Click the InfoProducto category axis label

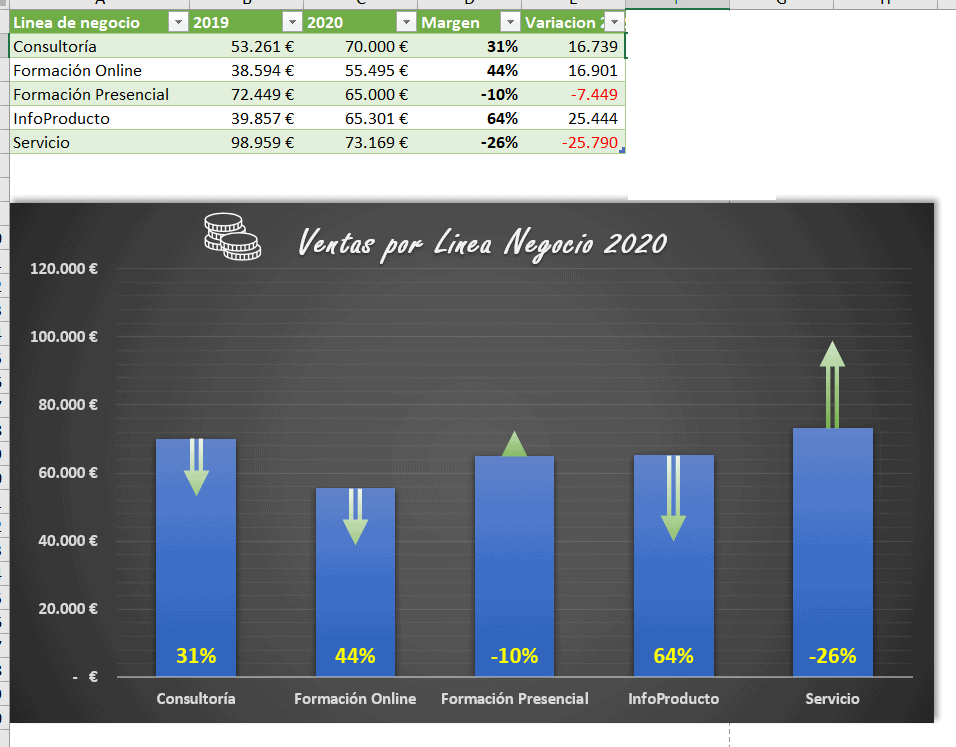[x=674, y=699]
